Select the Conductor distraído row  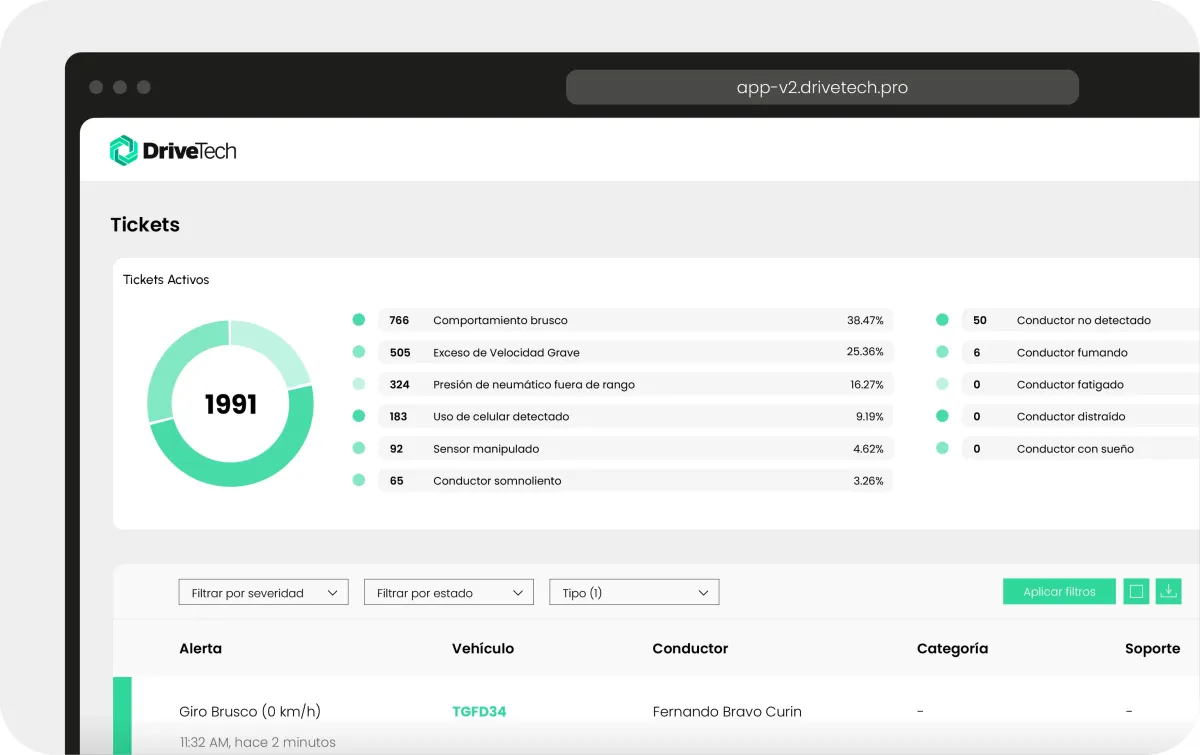point(1081,416)
